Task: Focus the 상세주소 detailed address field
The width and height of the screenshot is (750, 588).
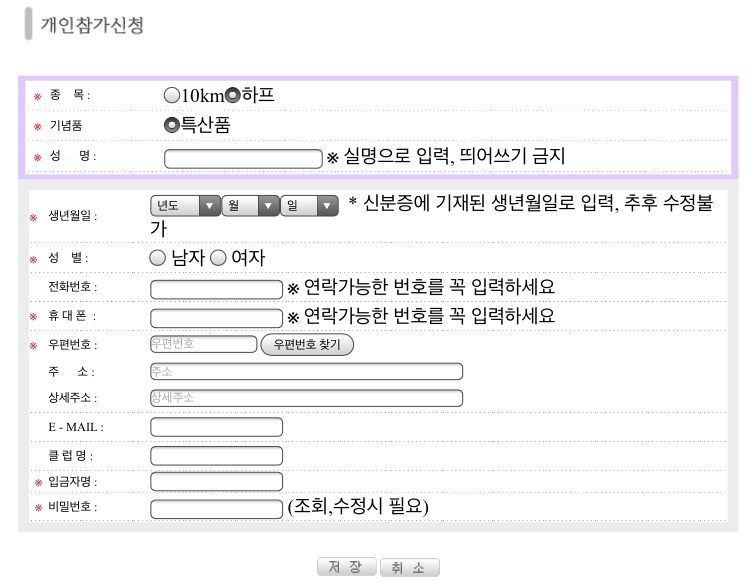Action: coord(306,398)
